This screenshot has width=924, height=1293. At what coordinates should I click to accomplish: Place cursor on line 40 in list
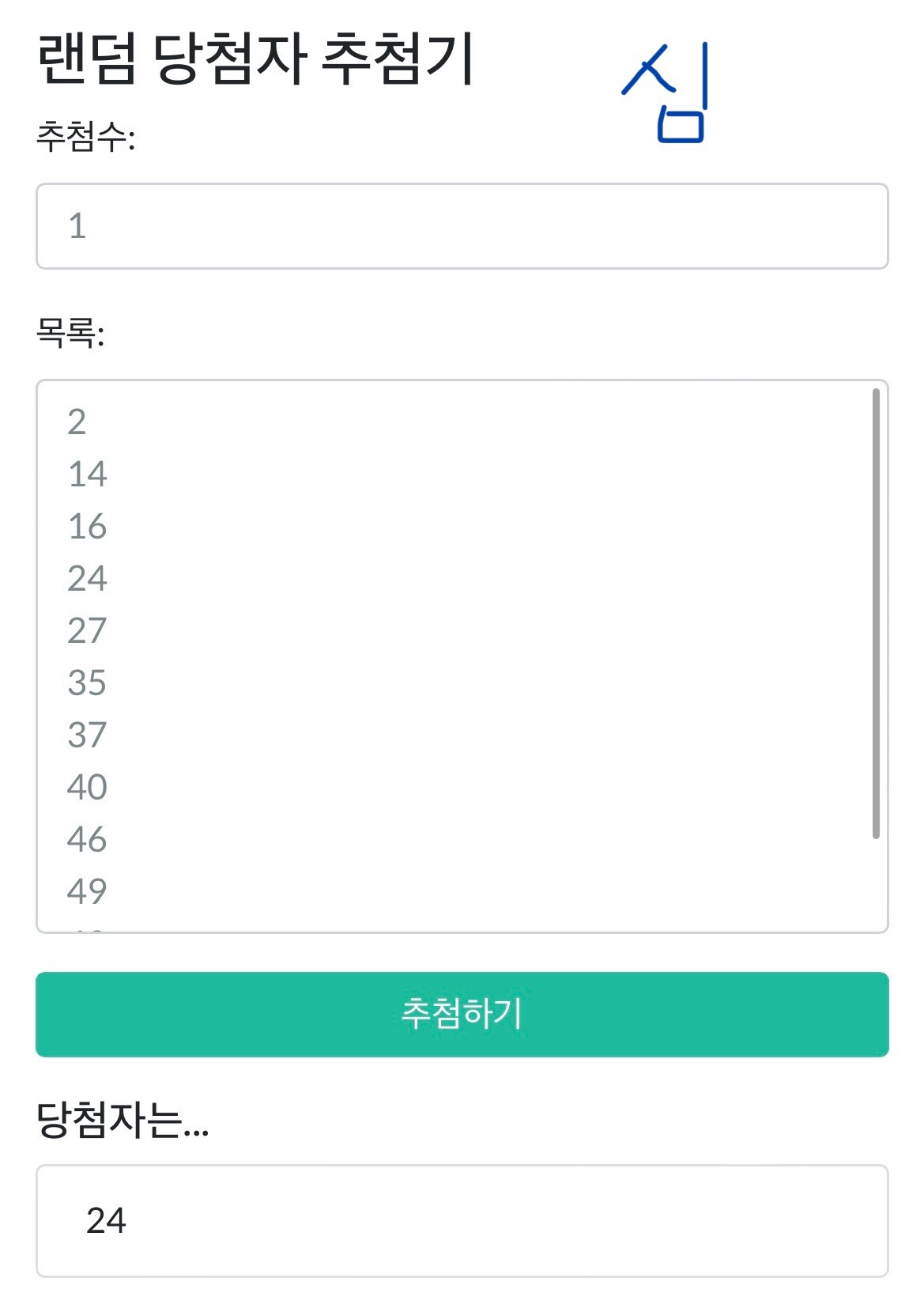tap(87, 788)
